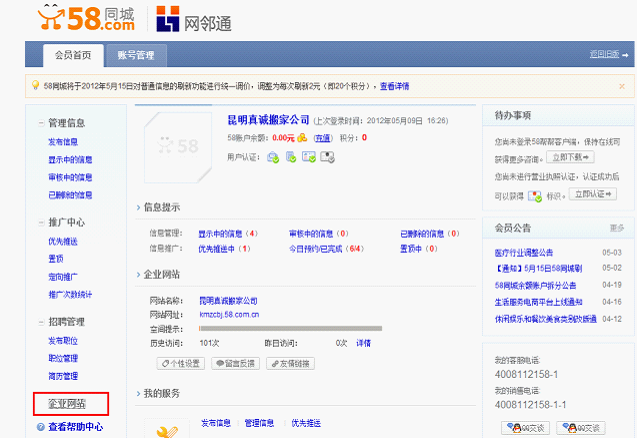Switch to 账号管理 tab
Screen dimensions: 637x438
135,56
